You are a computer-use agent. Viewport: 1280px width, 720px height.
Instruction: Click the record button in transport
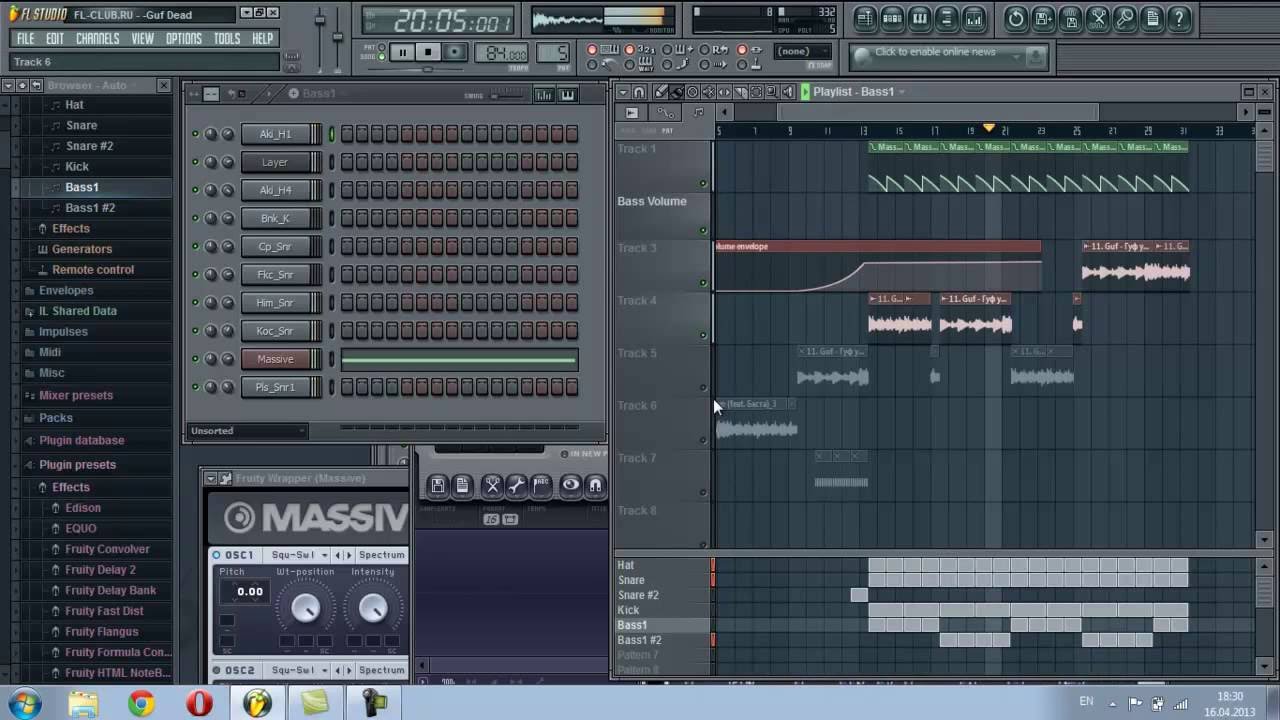(x=455, y=52)
